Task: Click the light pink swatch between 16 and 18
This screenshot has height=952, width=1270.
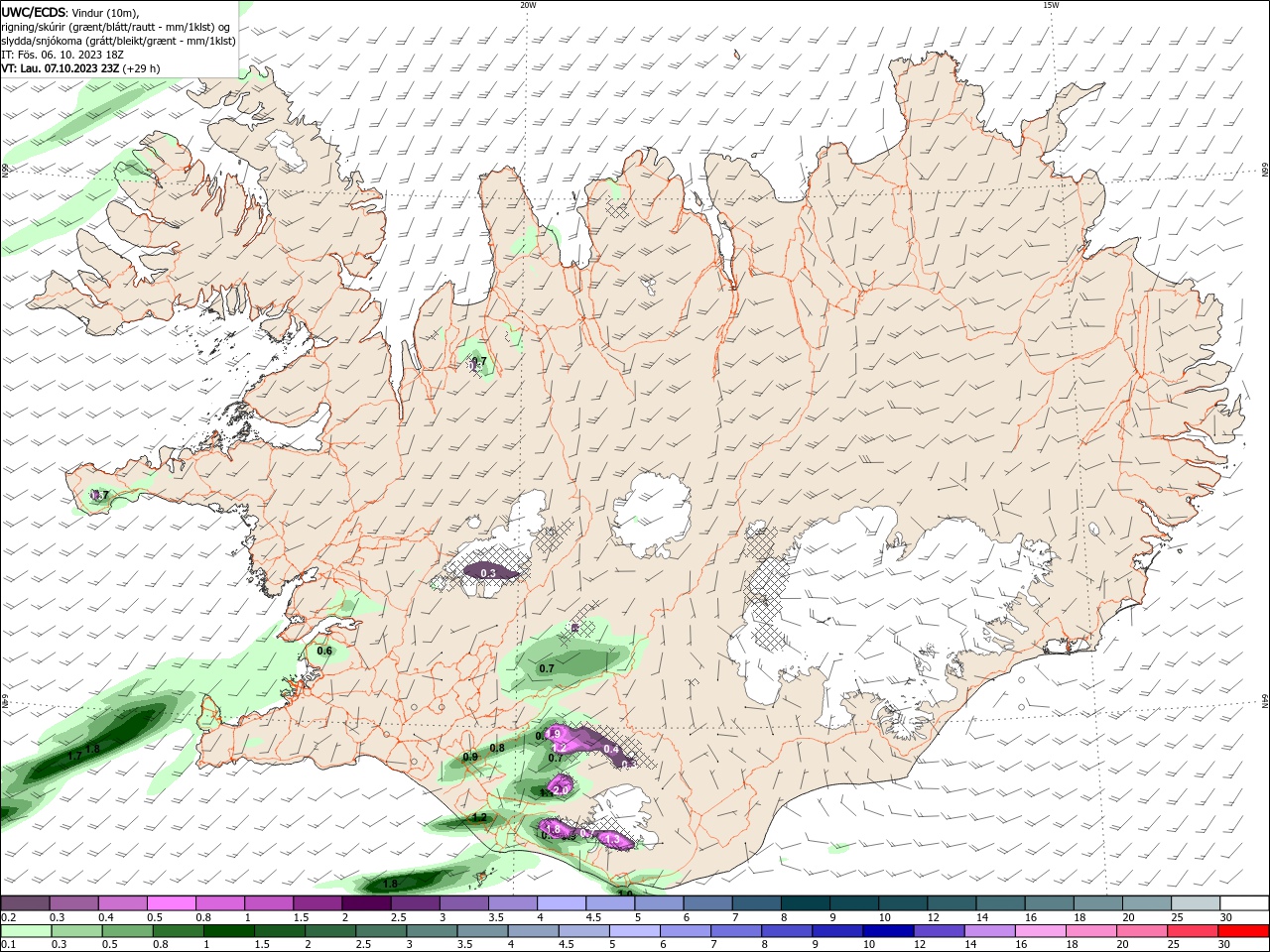Action: tap(1041, 931)
